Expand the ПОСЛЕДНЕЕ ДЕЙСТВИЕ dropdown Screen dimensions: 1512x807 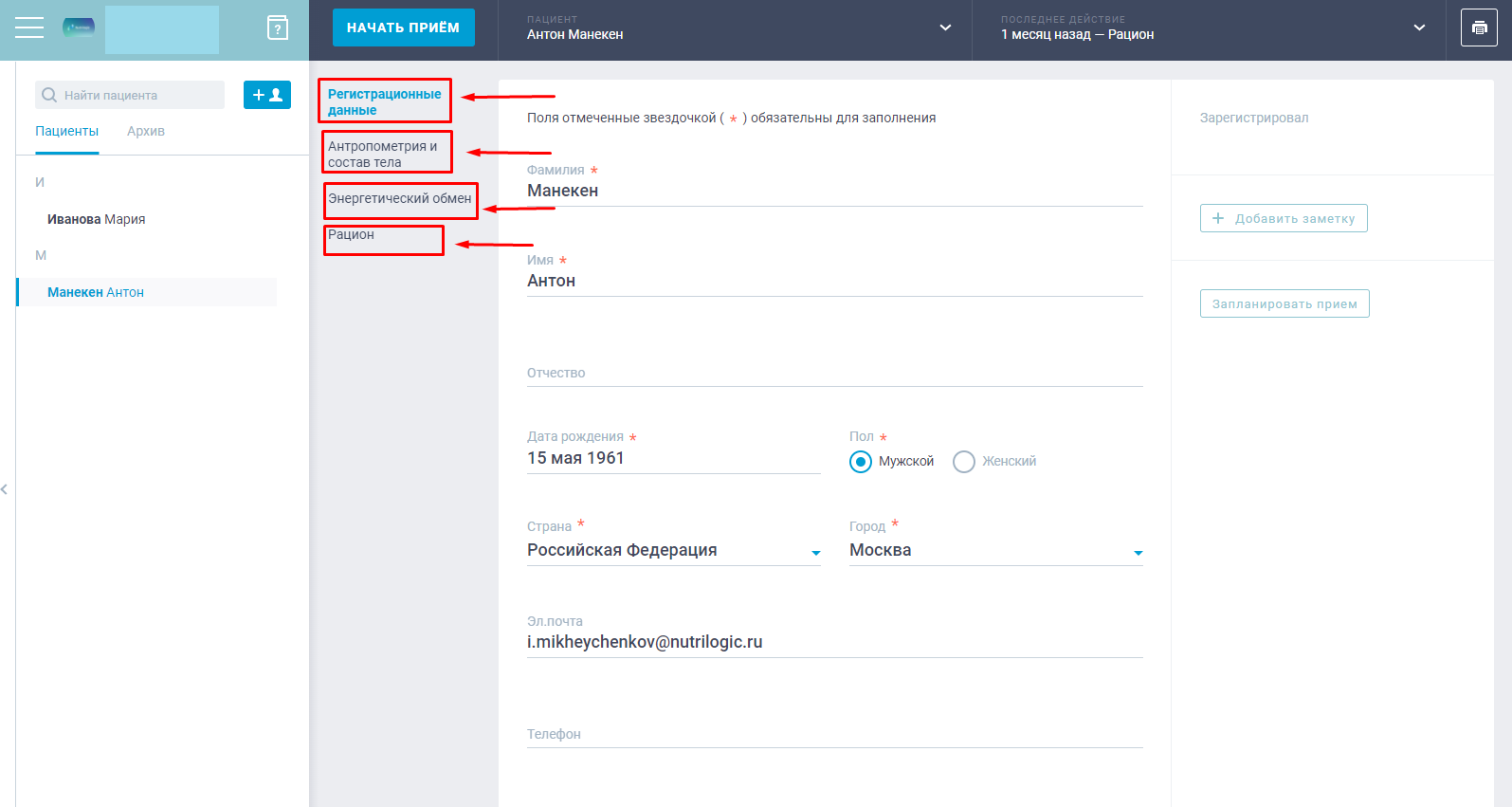[x=1419, y=28]
